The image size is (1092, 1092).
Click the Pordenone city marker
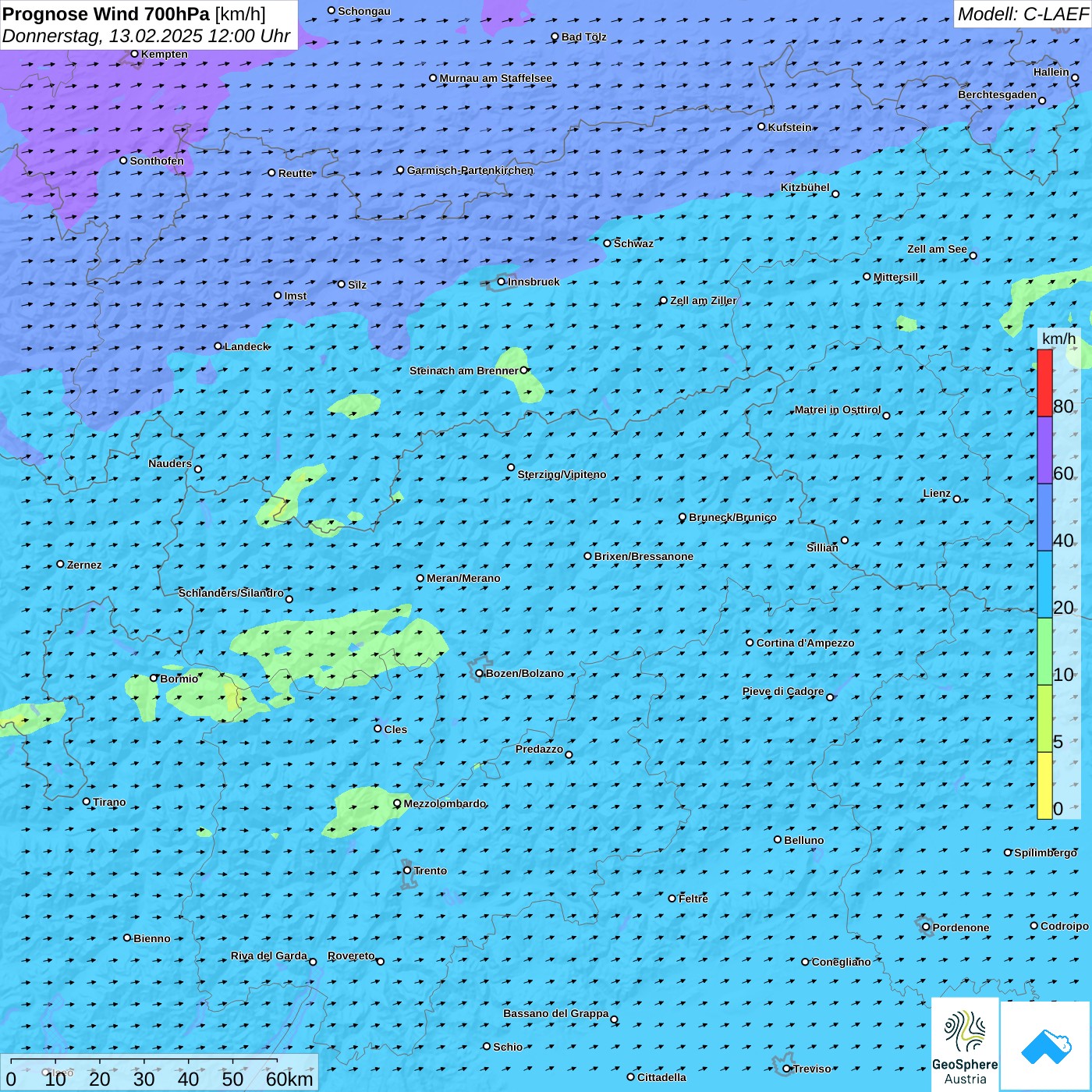pos(927,927)
